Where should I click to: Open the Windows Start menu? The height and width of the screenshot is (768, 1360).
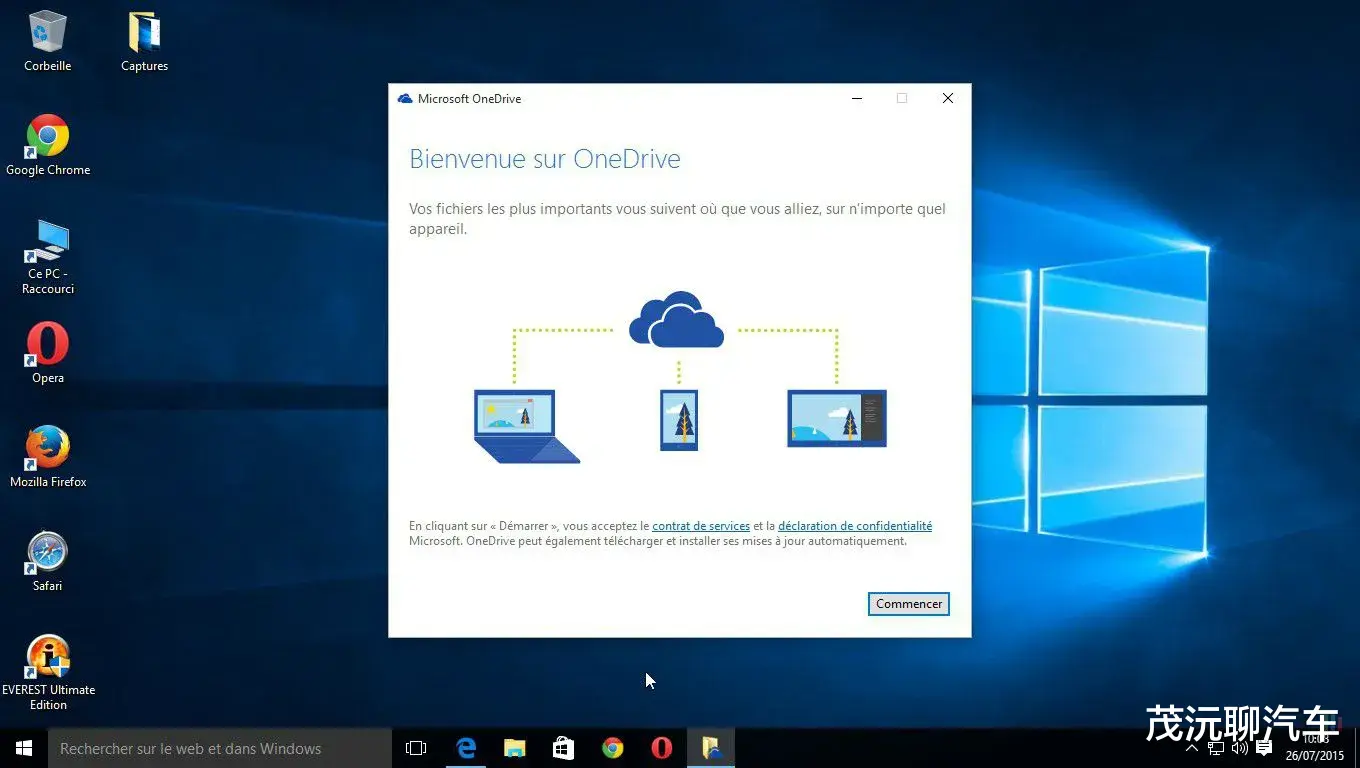24,748
